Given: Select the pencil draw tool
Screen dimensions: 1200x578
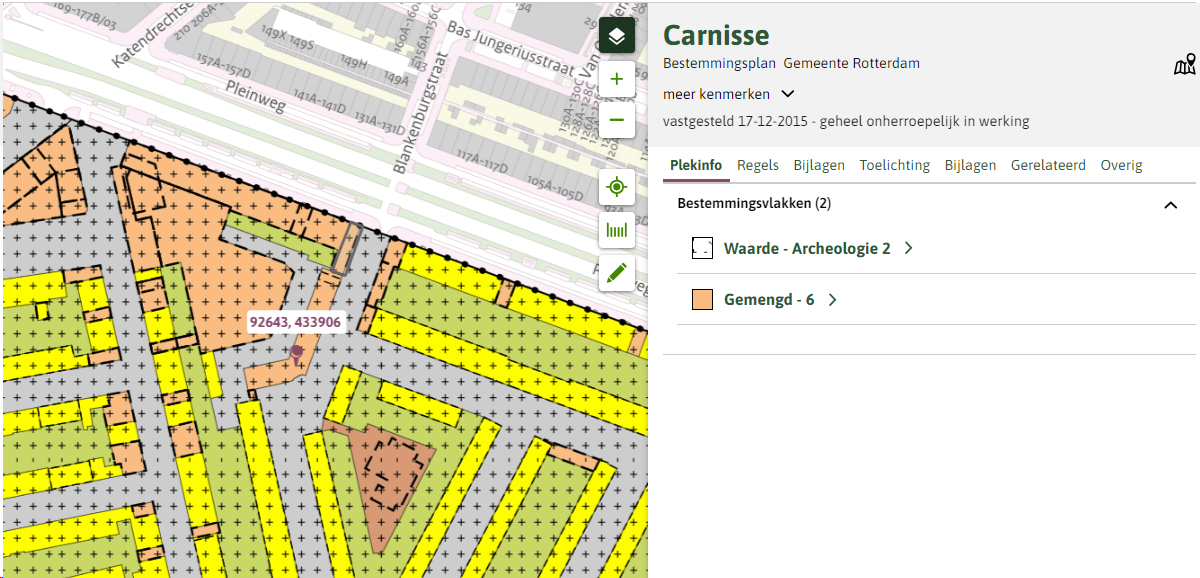Looking at the screenshot, I should [617, 272].
